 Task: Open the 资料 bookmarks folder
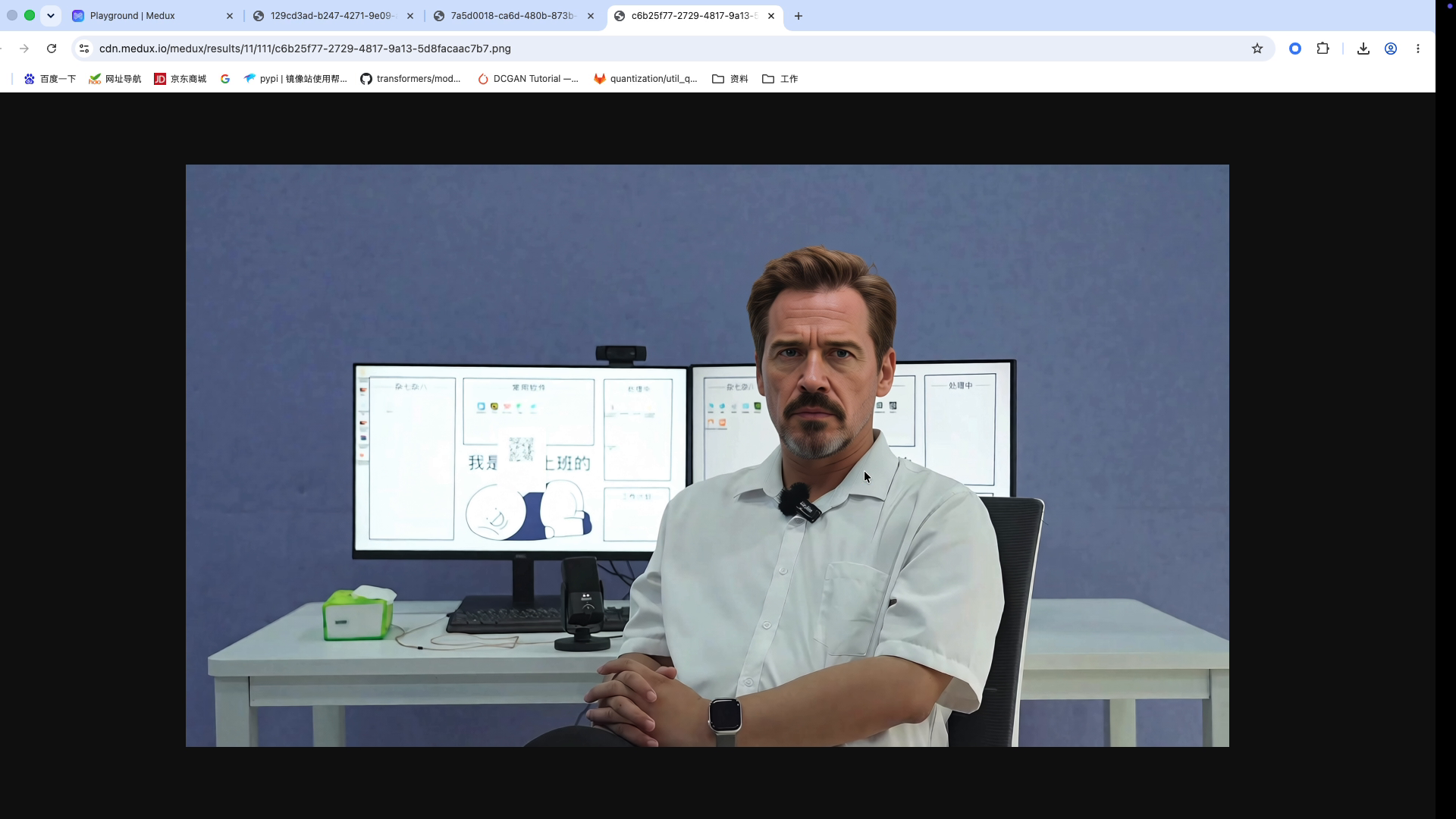click(x=730, y=79)
